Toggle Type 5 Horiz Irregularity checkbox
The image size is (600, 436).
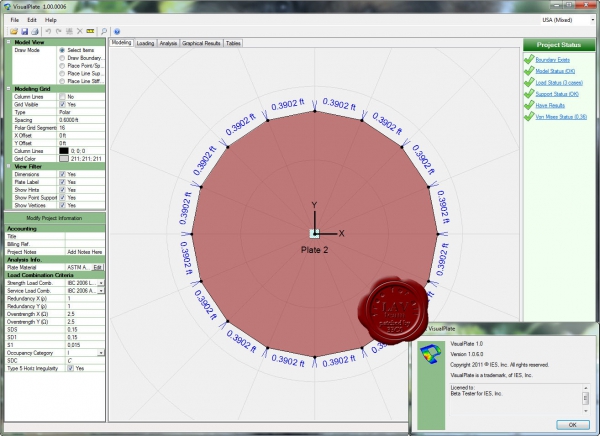70,368
